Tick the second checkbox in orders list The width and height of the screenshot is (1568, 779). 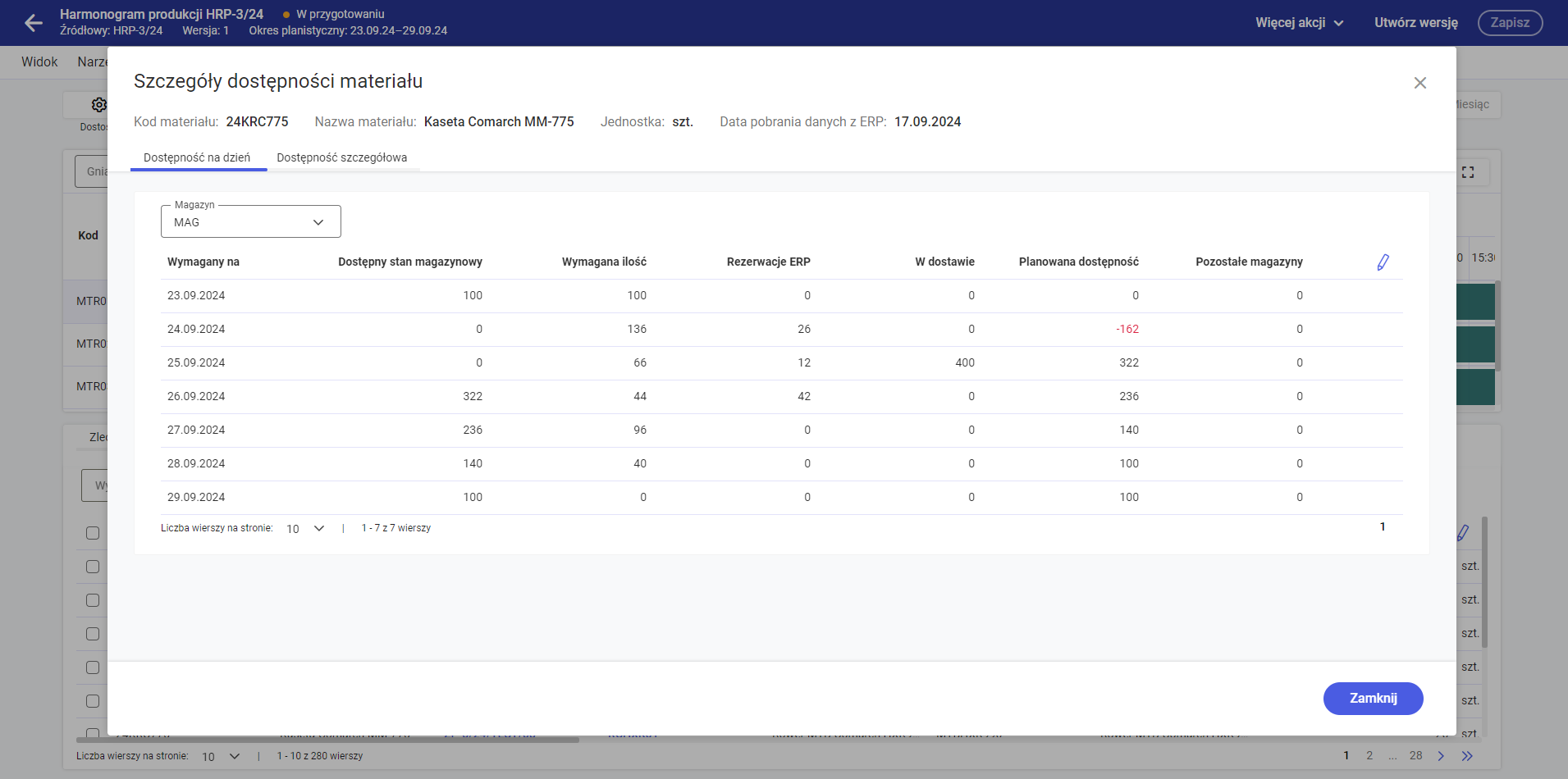[x=93, y=567]
